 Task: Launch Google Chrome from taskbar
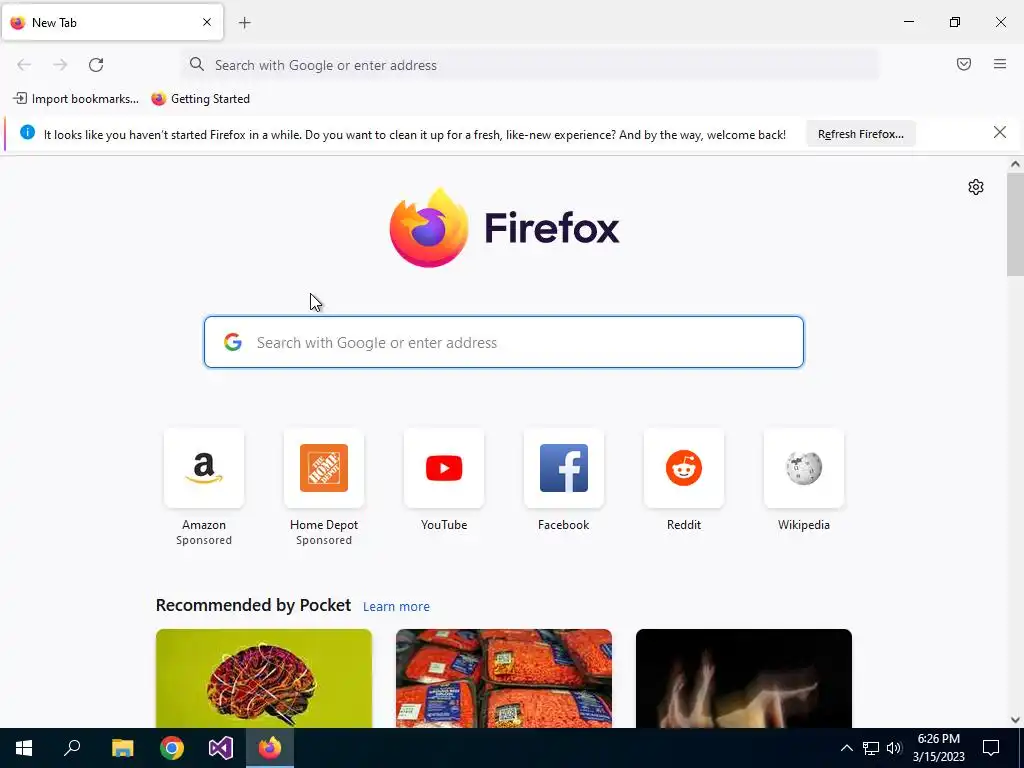point(172,748)
